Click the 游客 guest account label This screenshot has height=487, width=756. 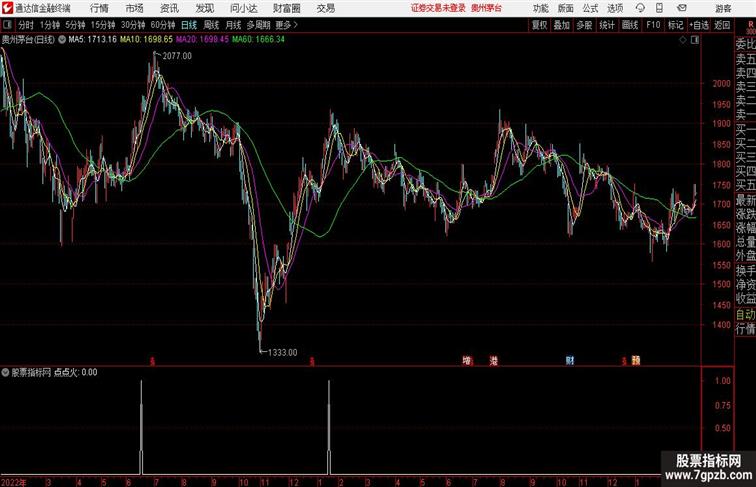pyautogui.click(x=723, y=8)
